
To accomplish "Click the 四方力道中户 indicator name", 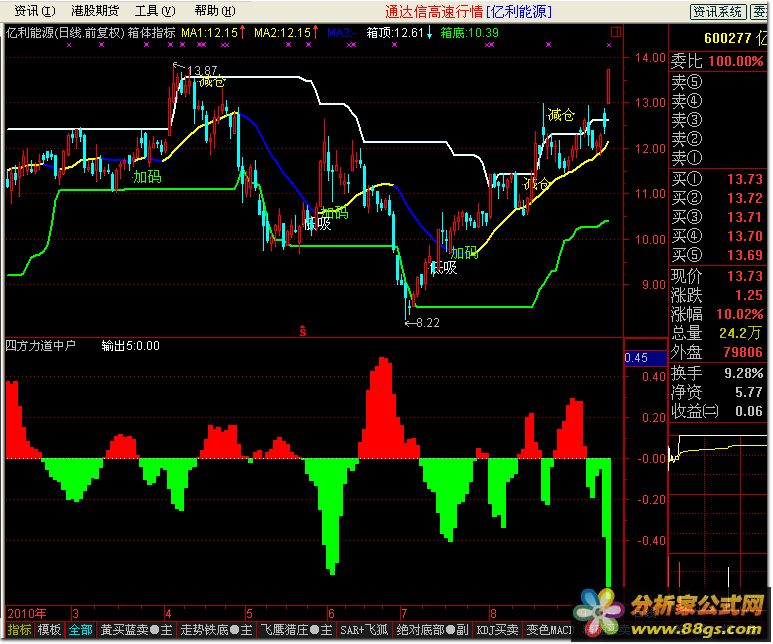I will [40, 346].
